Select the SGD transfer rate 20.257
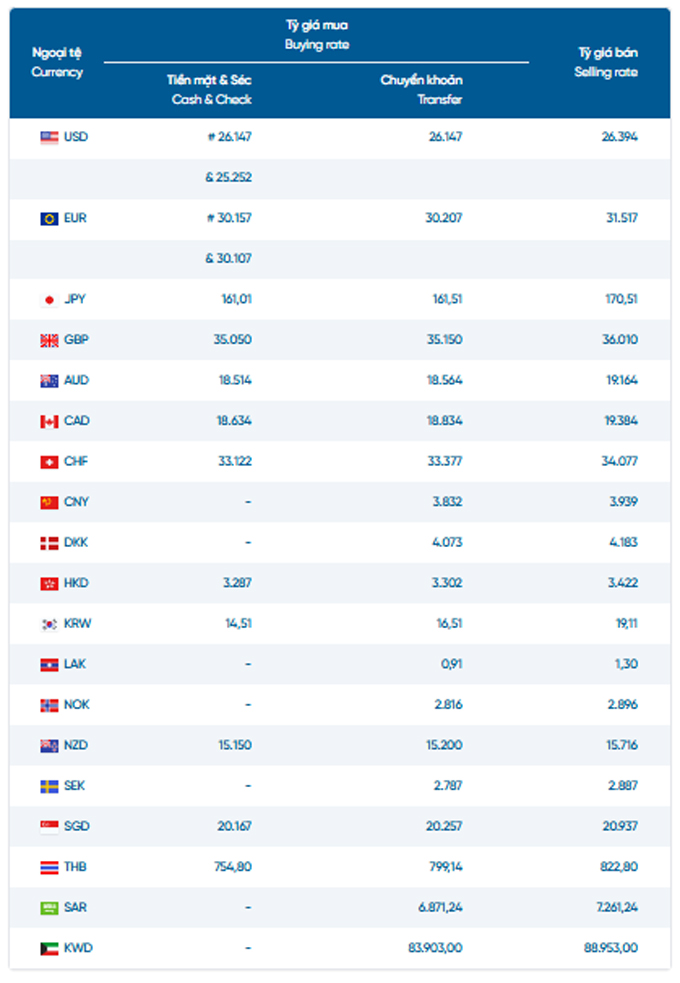Screen dimensions: 680x983 point(444,826)
